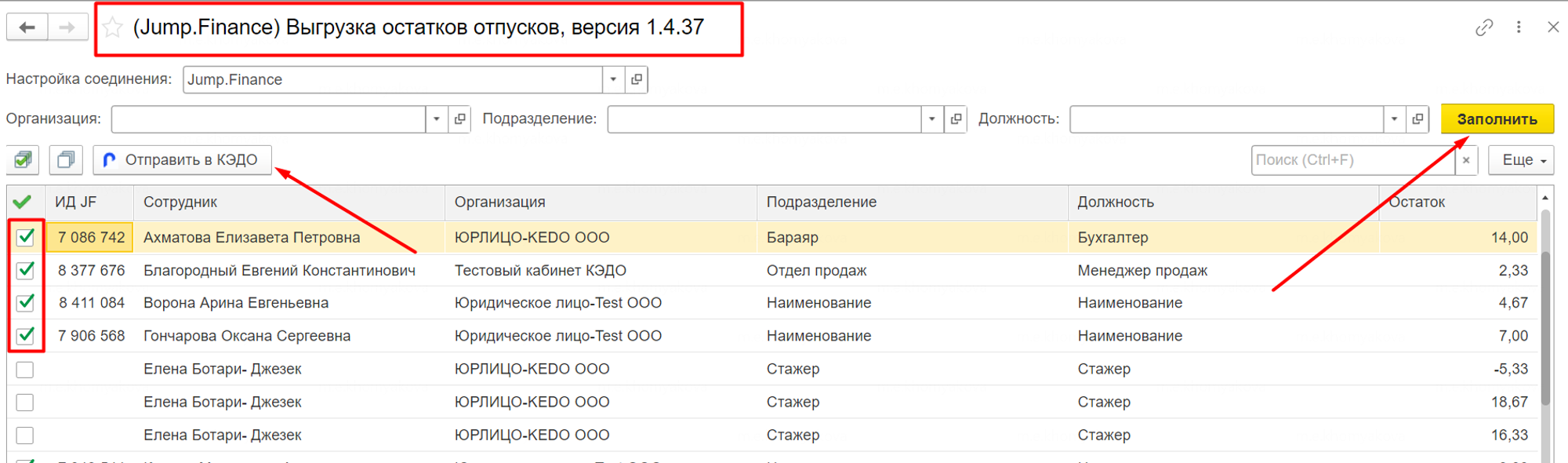The height and width of the screenshot is (463, 1568).
Task: Uncheck the Ворона Арина Евгеньевна row
Action: click(x=25, y=303)
